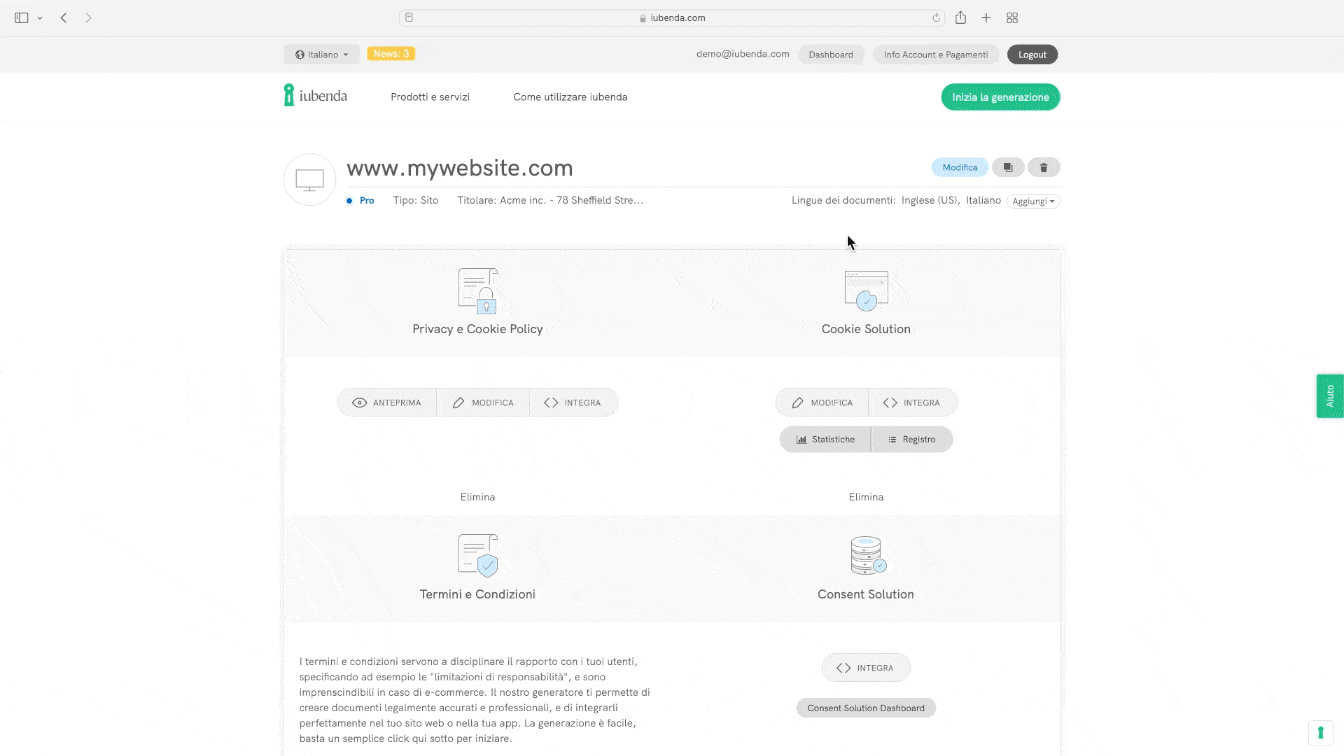This screenshot has width=1344, height=756.
Task: Expand the Aggiungi language dropdown
Action: click(1033, 201)
